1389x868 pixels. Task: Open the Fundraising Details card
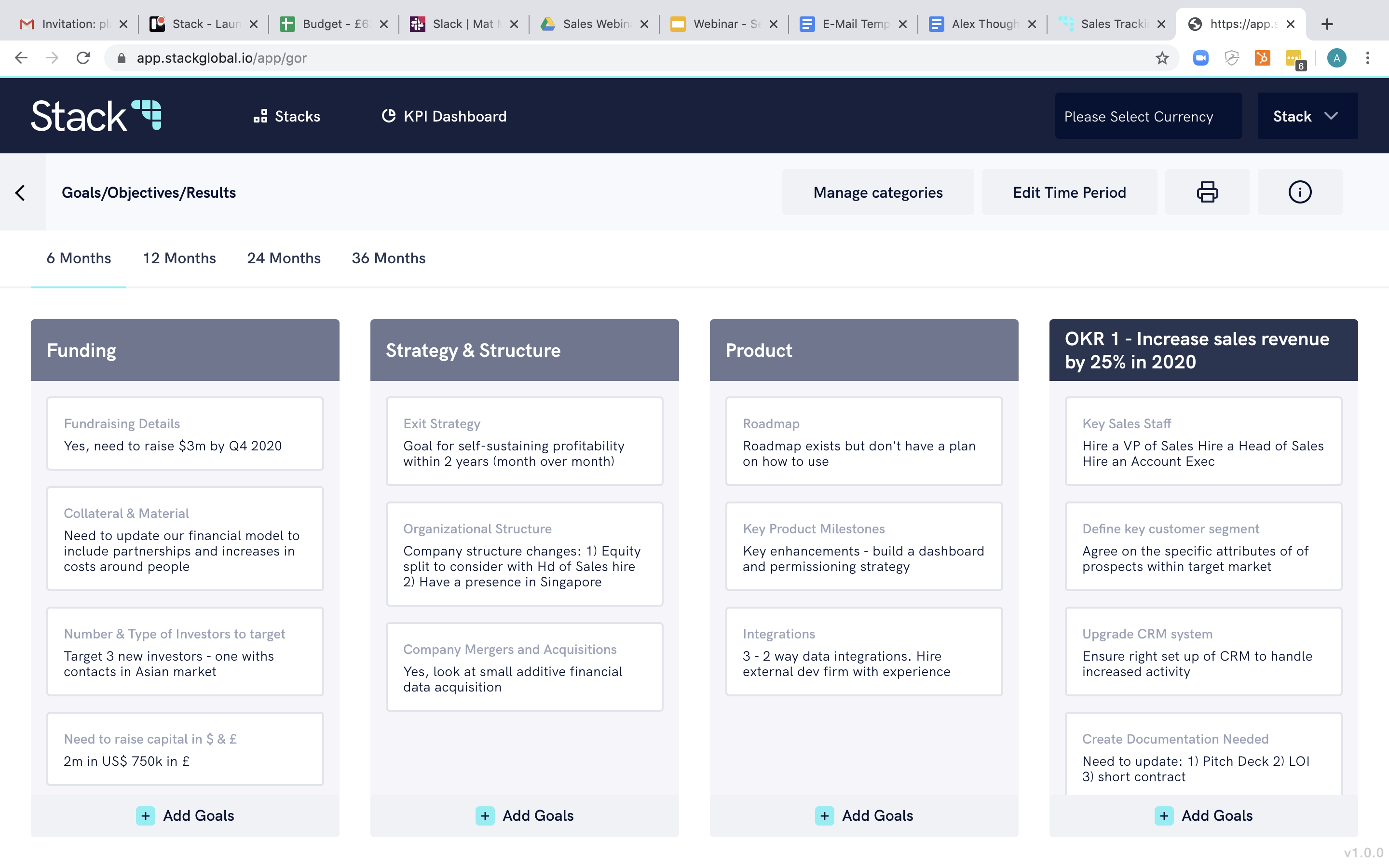coord(185,434)
